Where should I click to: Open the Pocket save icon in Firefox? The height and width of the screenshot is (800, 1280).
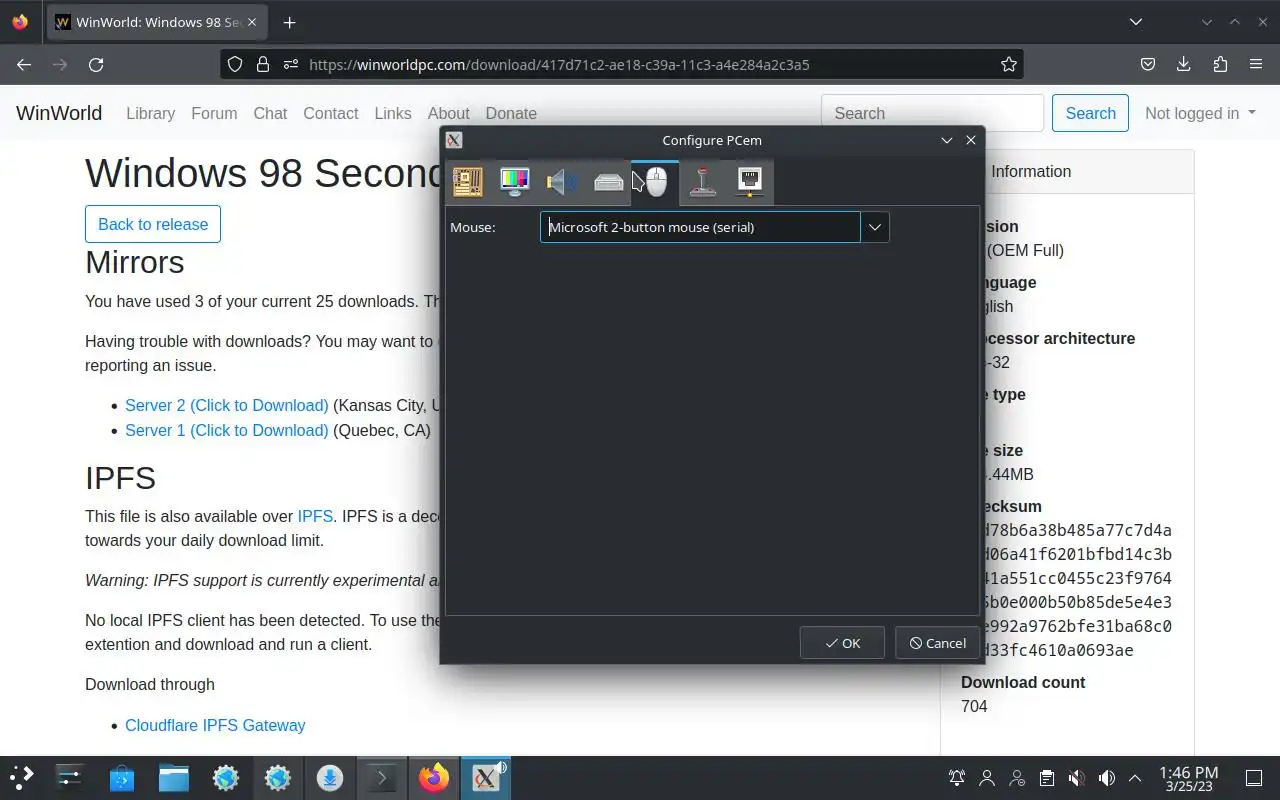(x=1148, y=64)
